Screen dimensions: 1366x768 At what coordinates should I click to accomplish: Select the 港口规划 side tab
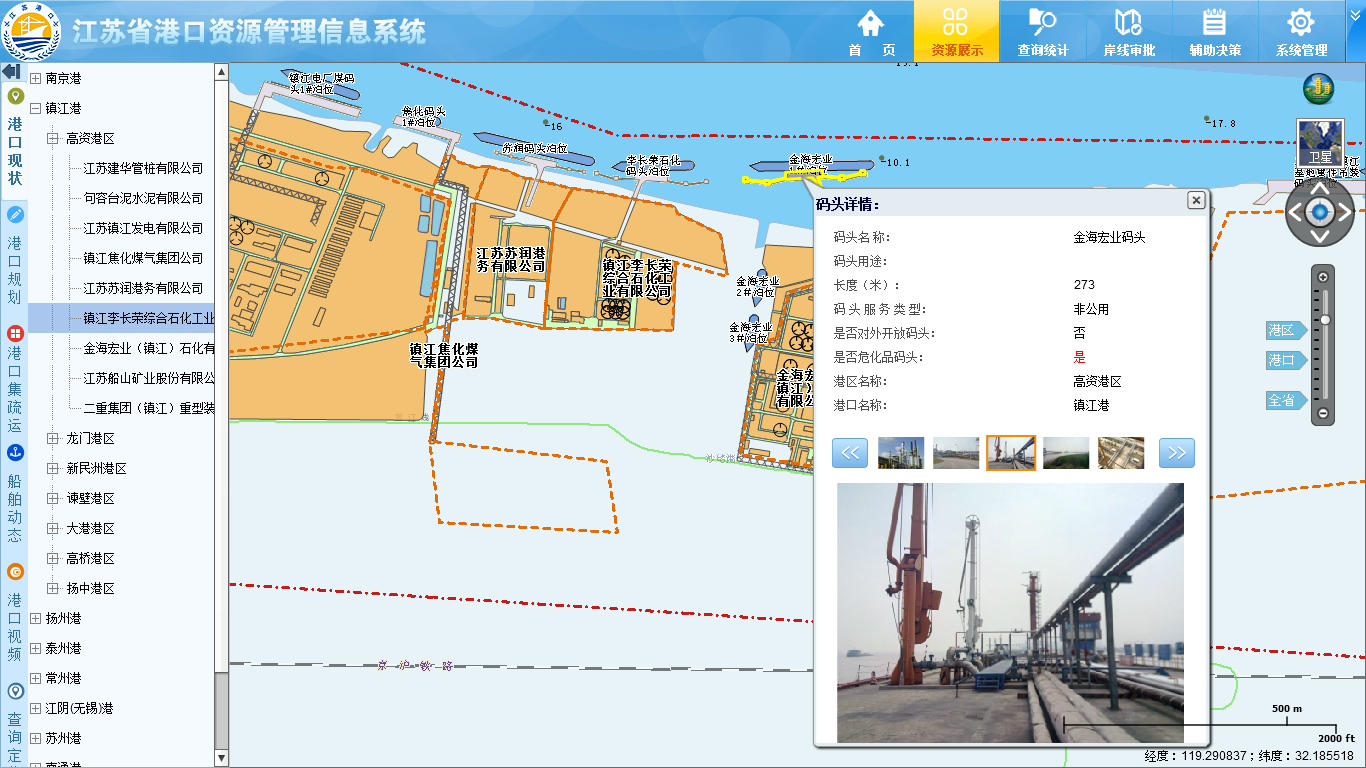pos(14,258)
